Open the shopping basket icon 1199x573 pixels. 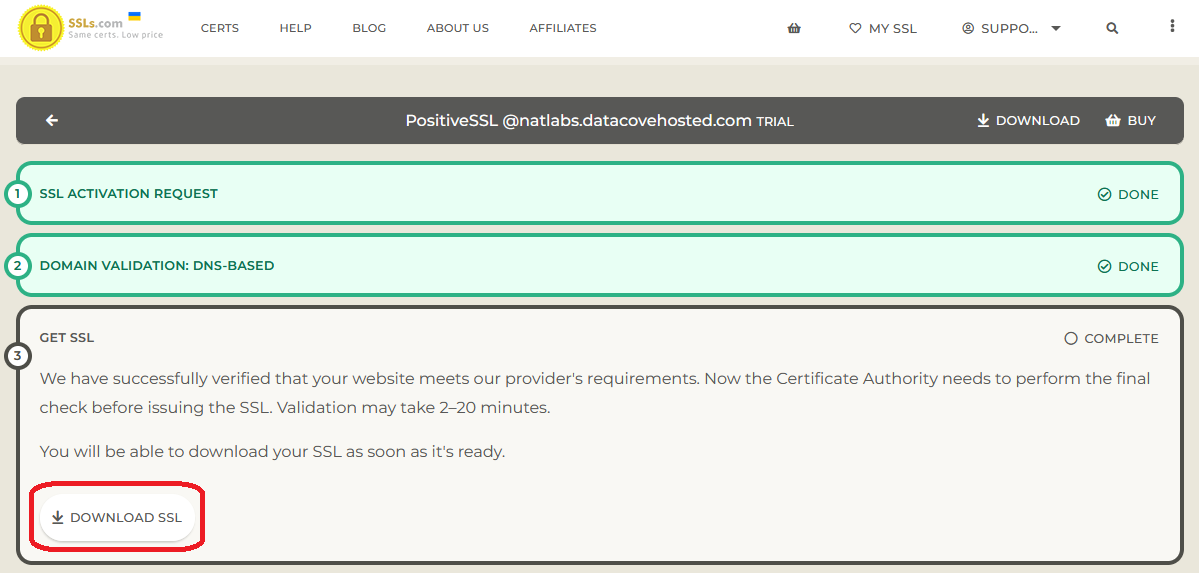[794, 28]
